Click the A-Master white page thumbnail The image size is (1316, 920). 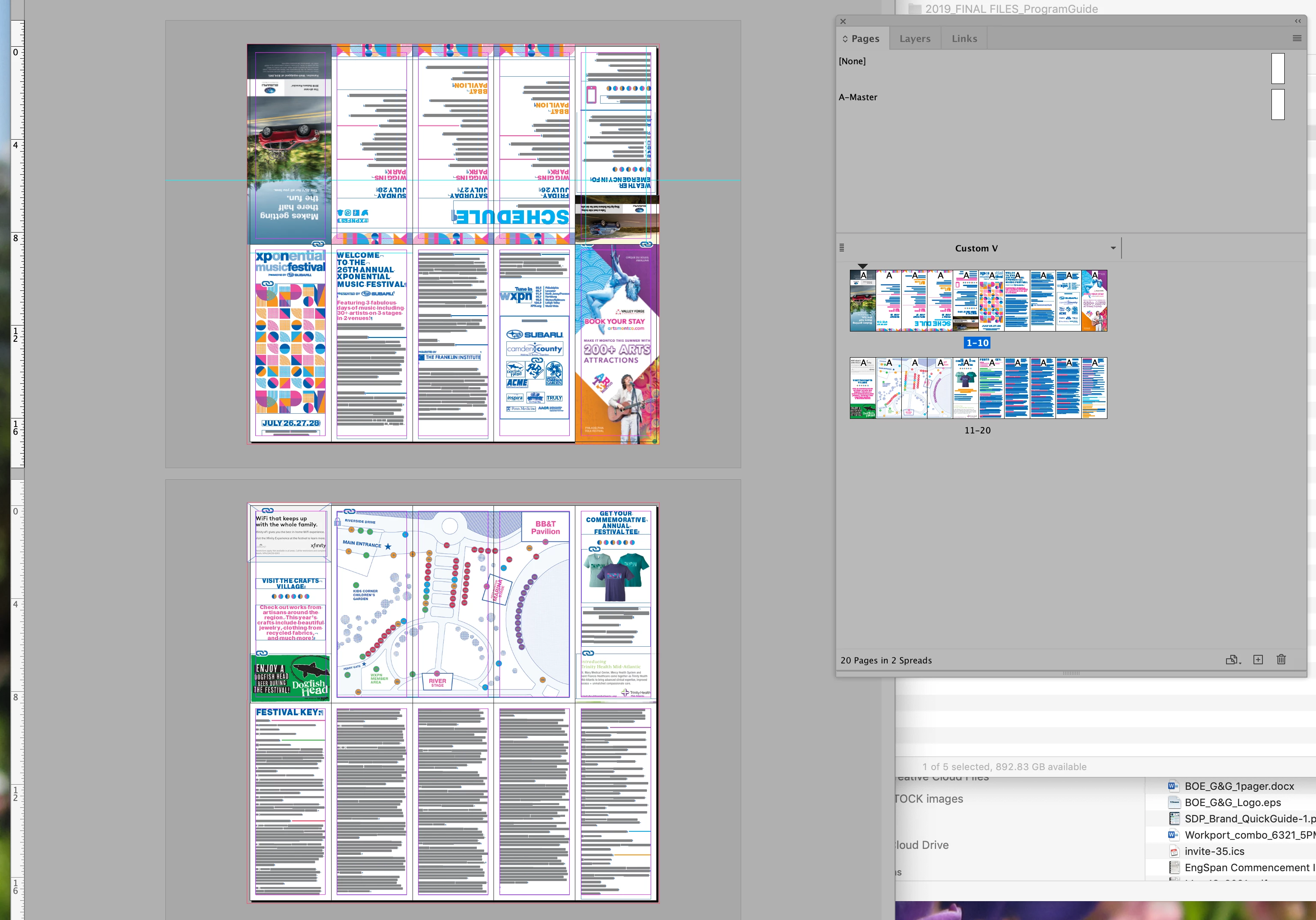click(1277, 105)
